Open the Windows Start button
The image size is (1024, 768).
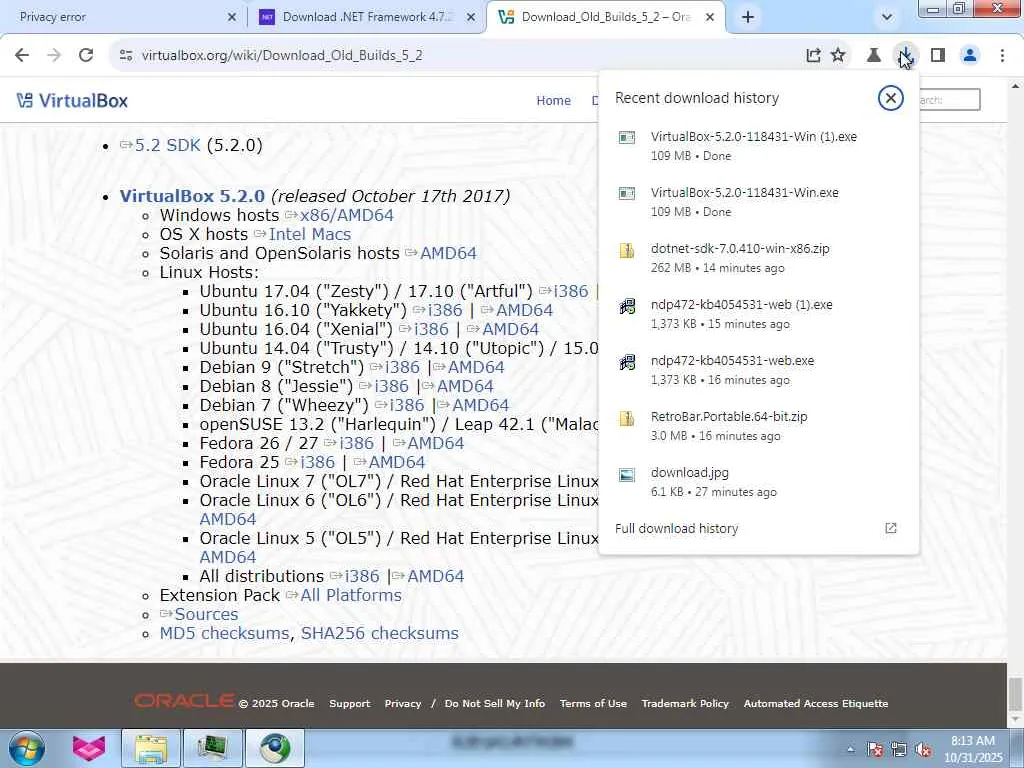27,748
